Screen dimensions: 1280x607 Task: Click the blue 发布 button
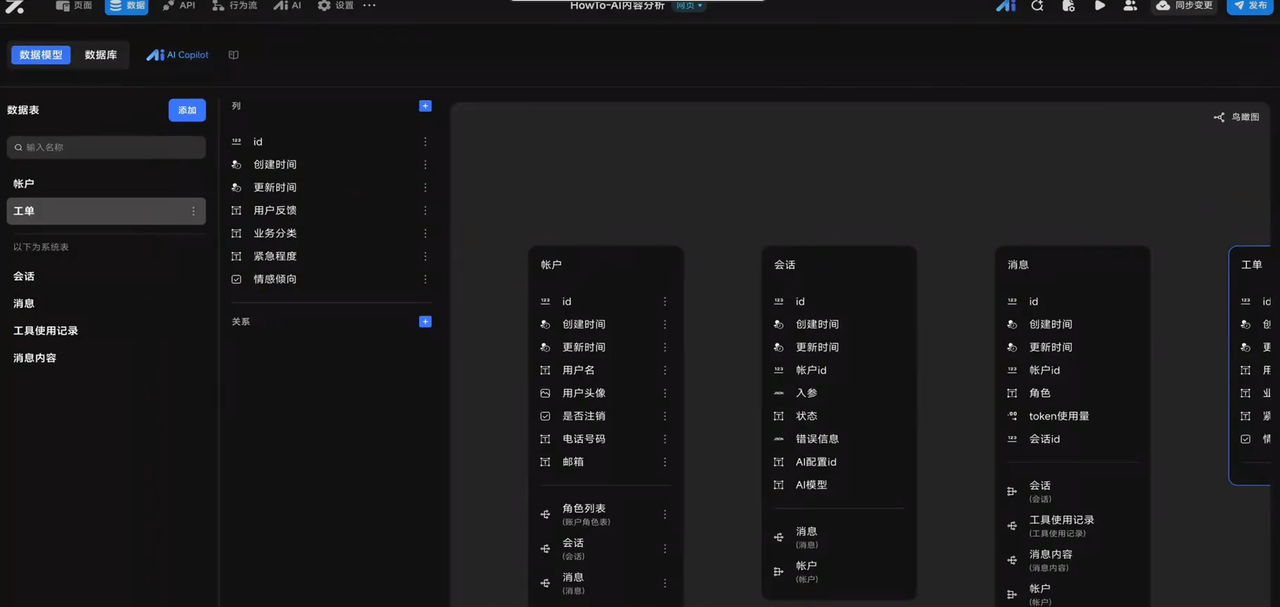coord(1250,6)
